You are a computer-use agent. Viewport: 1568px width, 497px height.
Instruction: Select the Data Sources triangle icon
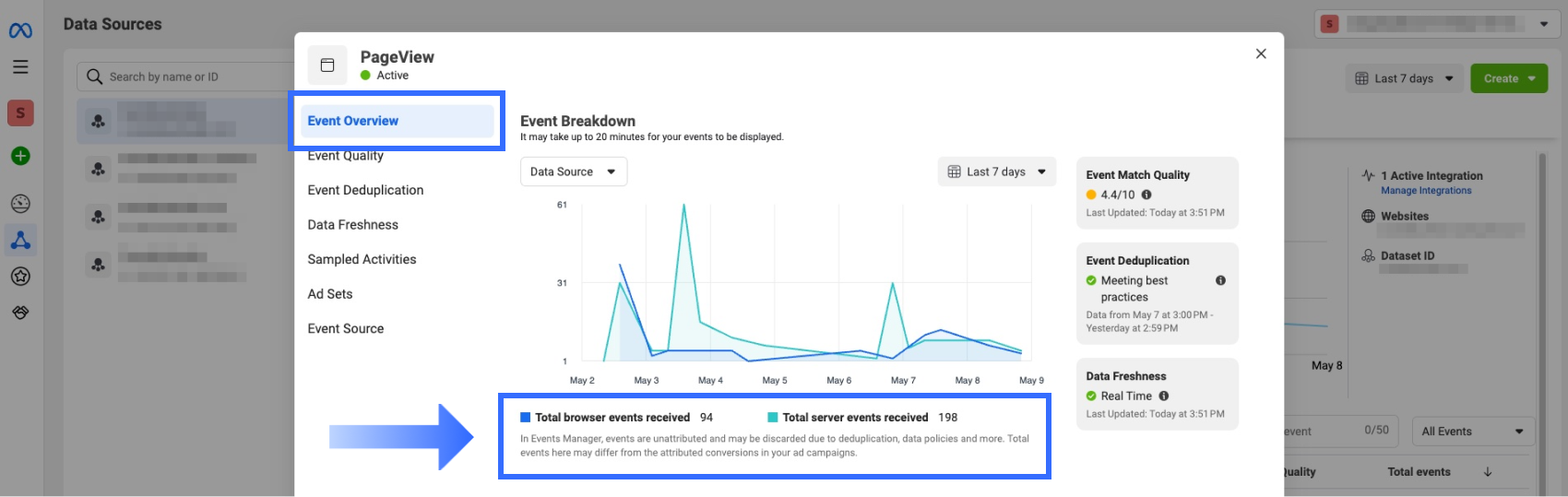pos(20,240)
